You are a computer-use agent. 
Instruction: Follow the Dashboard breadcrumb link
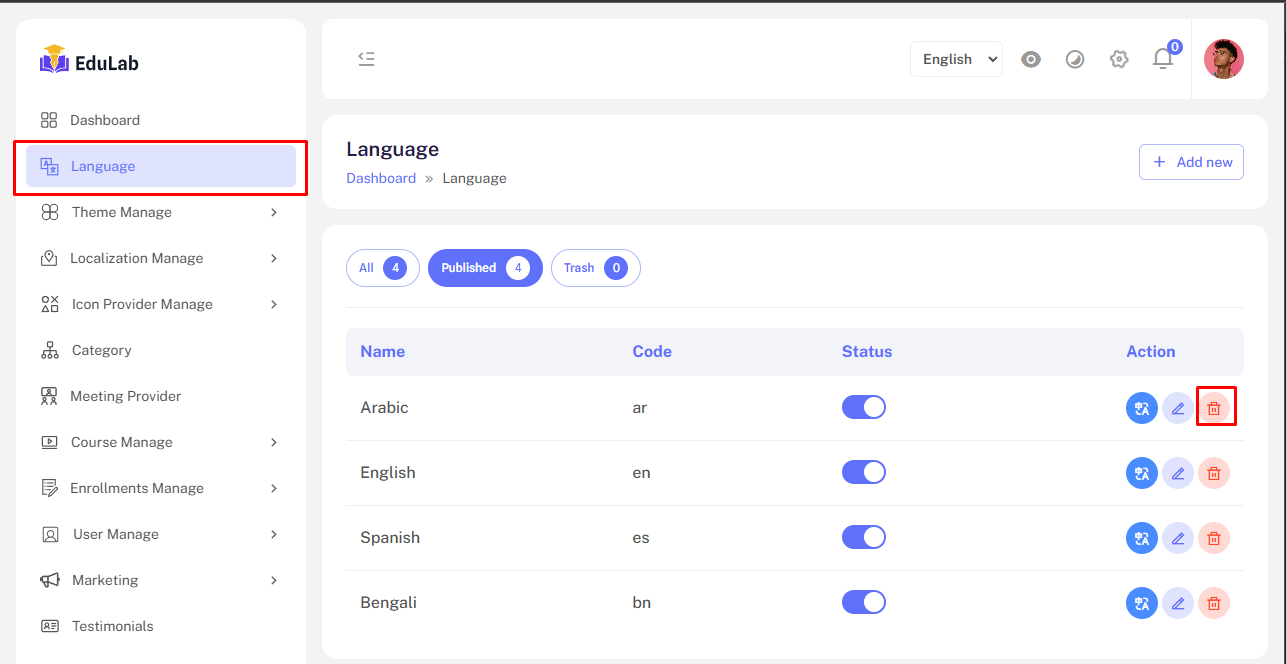(x=381, y=178)
